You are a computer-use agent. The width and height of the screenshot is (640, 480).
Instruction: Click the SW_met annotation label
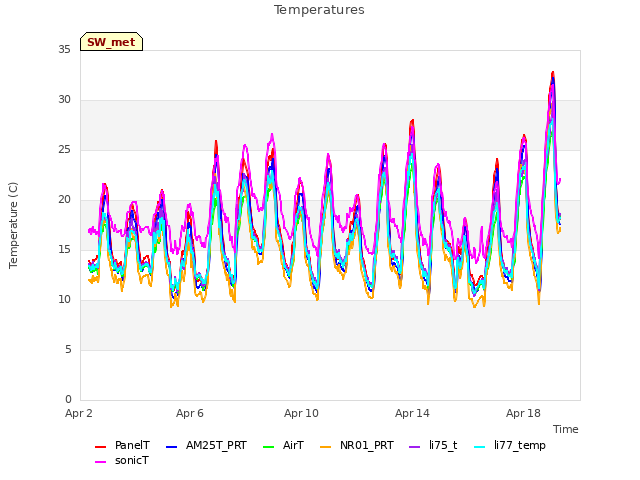(x=111, y=42)
